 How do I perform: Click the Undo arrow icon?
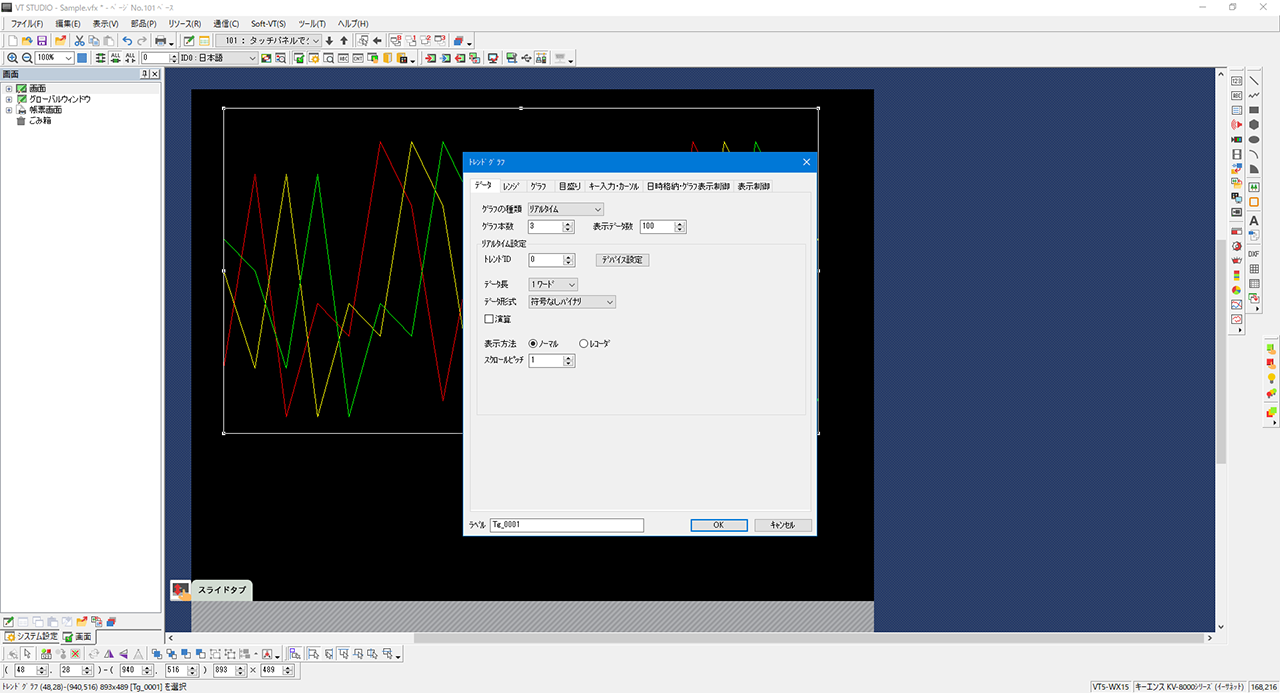coord(127,40)
